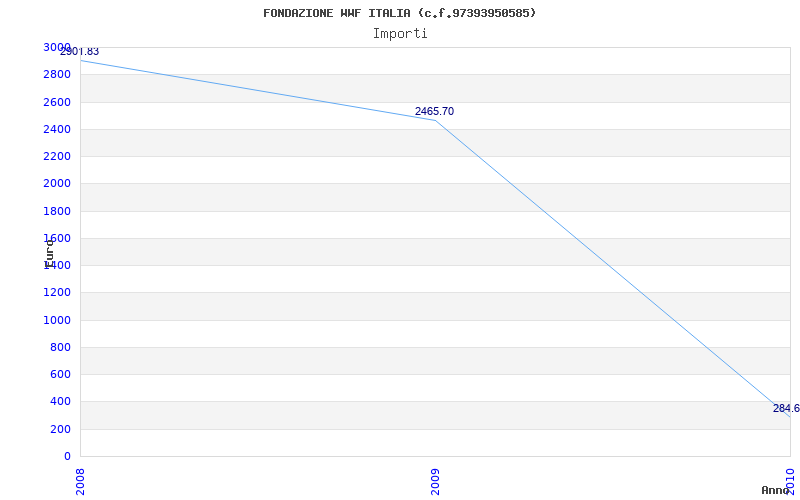Click the 2200 y-axis tick label
Image resolution: width=800 pixels, height=500 pixels.
click(57, 156)
